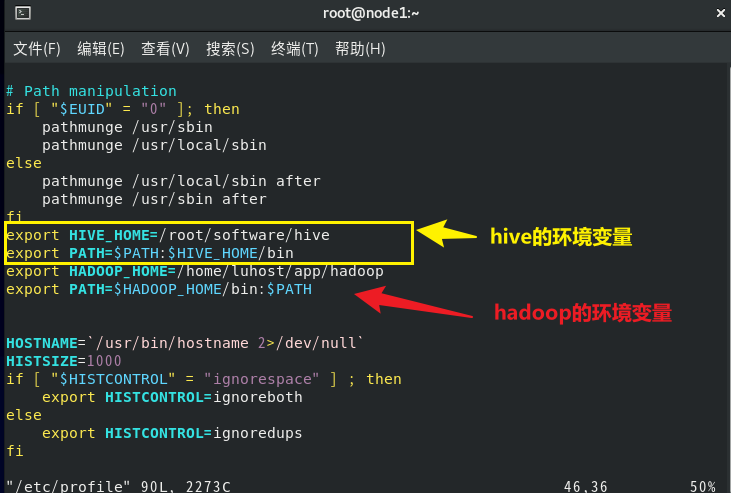Click the '$EUID' if condition line
This screenshot has height=493, width=731.
pos(123,109)
